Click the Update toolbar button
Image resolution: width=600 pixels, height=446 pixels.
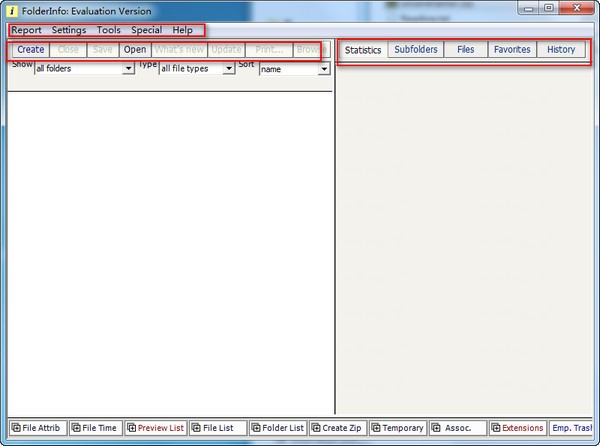tap(226, 50)
